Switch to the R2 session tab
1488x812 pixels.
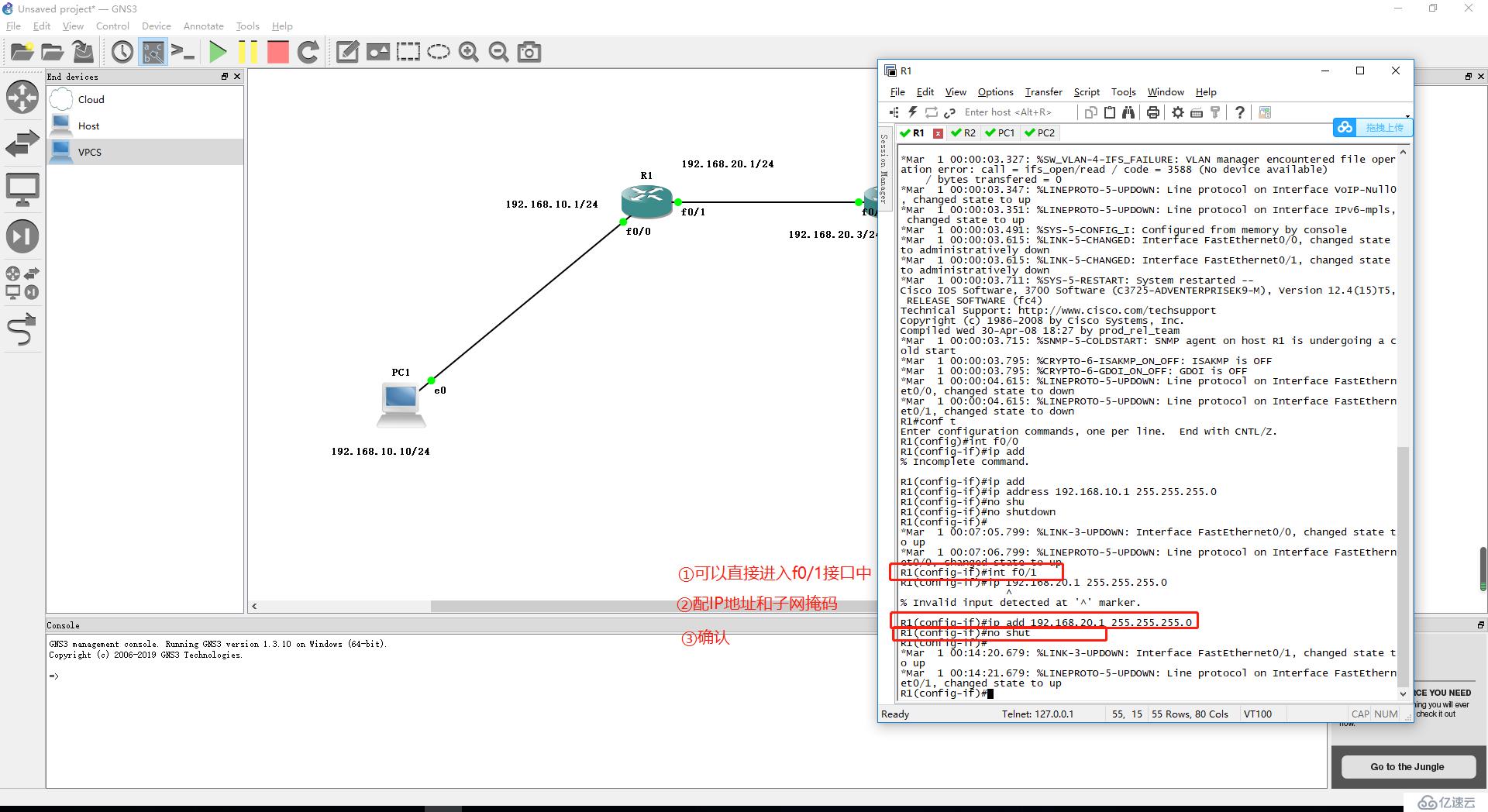click(x=963, y=132)
